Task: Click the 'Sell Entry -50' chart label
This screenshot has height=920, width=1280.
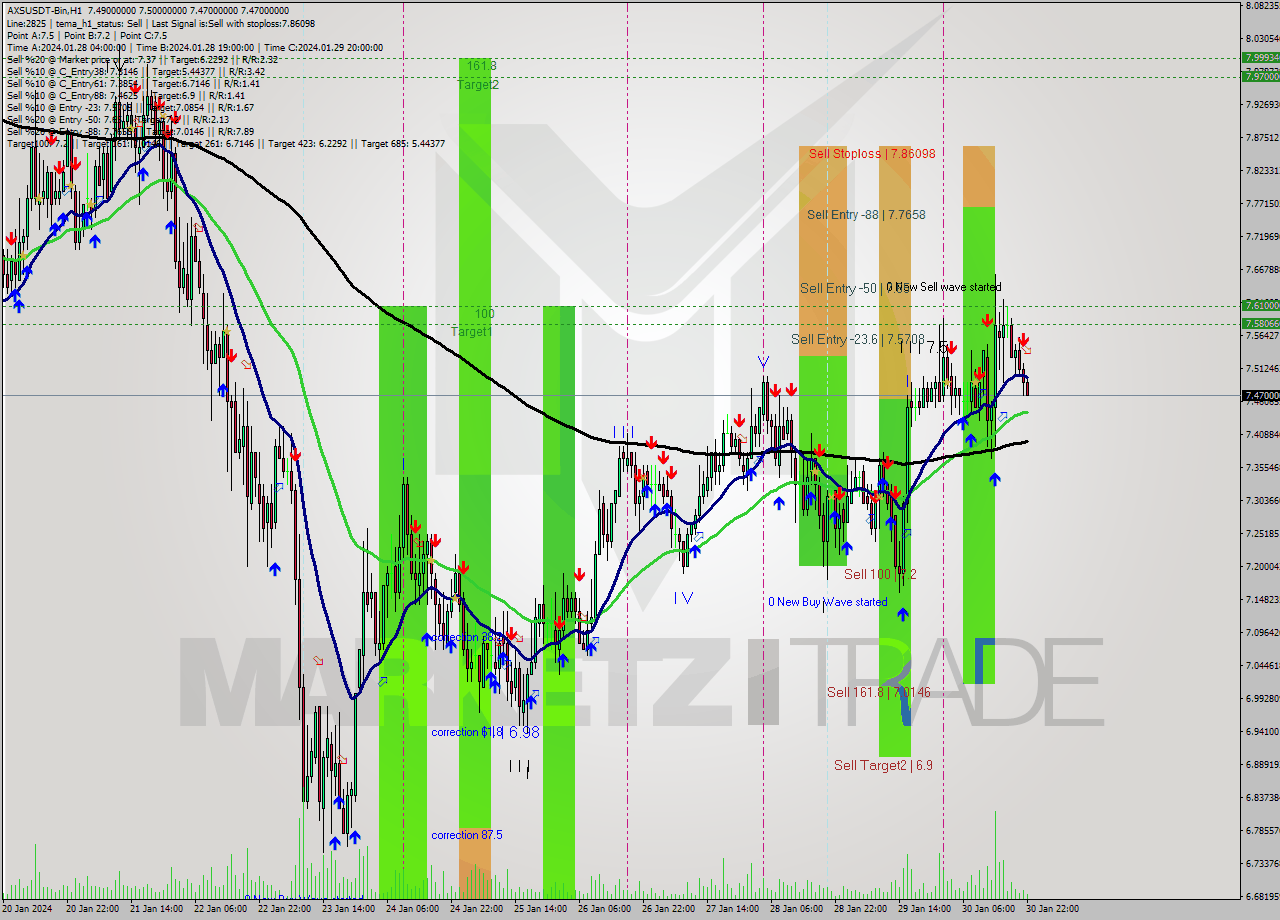Action: pos(839,288)
